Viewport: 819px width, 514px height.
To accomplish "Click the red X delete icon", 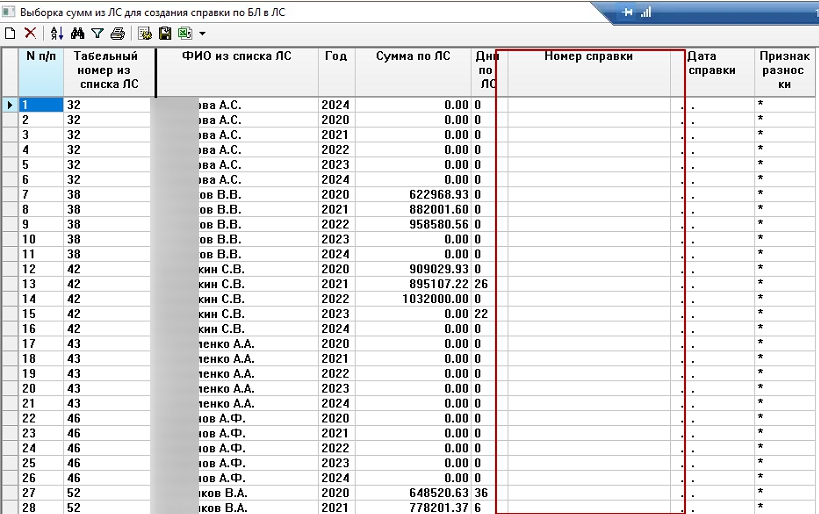I will click(x=30, y=33).
